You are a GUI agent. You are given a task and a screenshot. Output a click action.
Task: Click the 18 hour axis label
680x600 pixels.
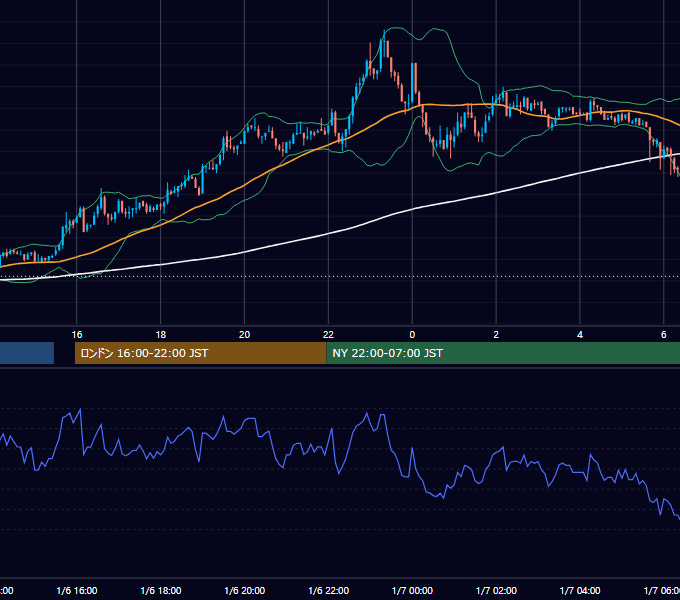pos(160,335)
